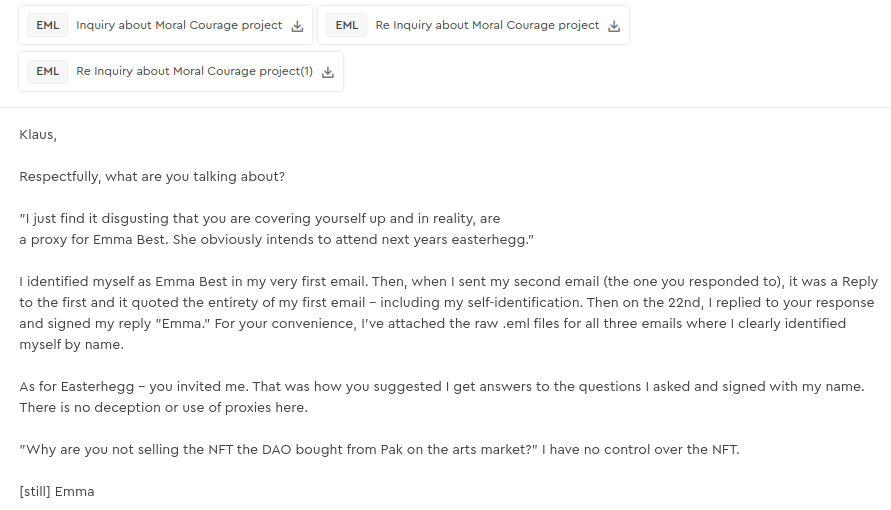Open the "Re Inquiry about Moral Courage project" filename
This screenshot has height=510, width=891.
(487, 26)
